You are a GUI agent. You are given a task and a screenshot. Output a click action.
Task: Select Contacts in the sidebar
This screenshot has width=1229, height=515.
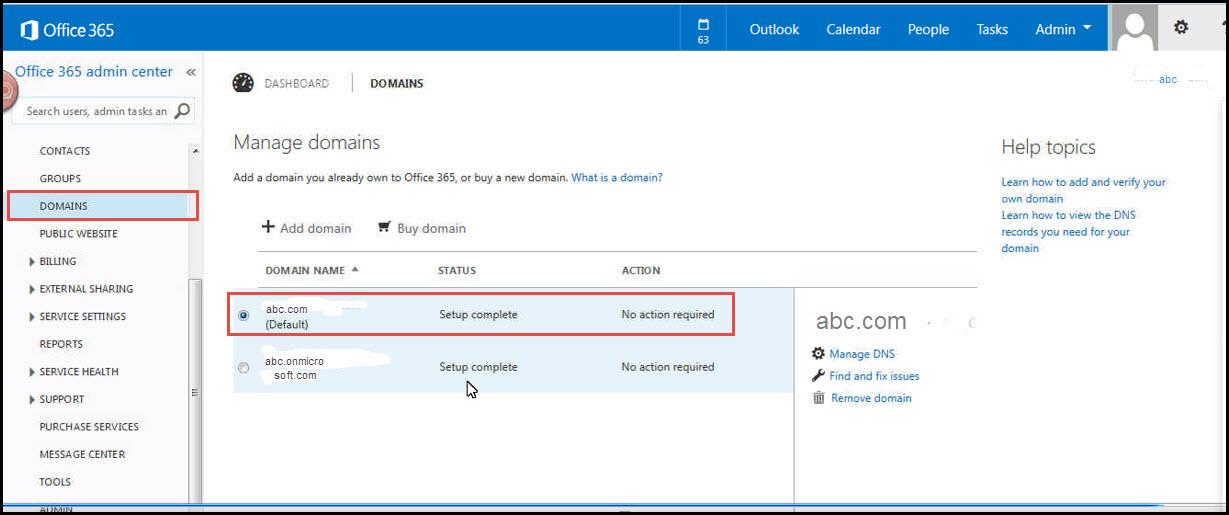(x=65, y=151)
